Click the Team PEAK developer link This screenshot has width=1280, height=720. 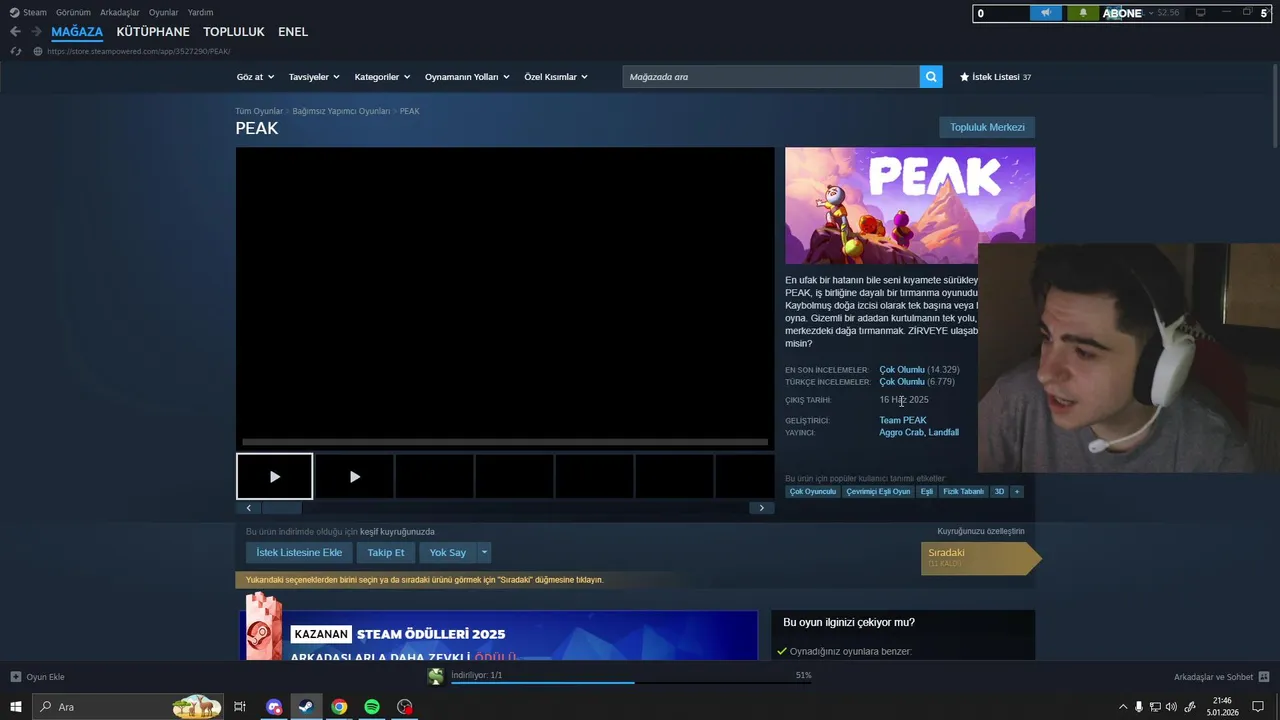click(903, 421)
